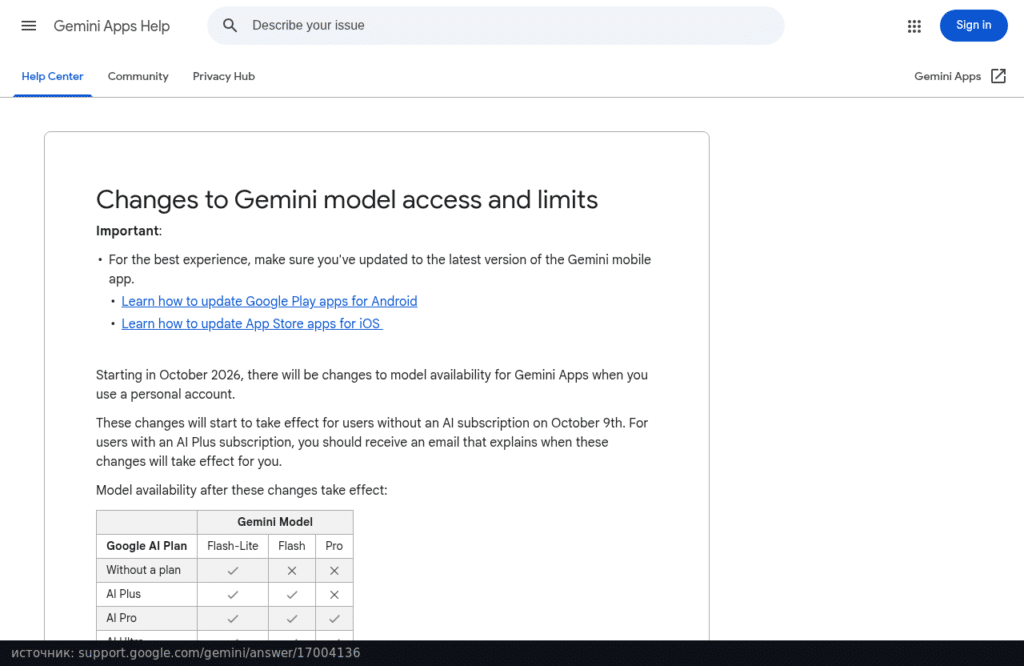Click the Flash-Lite checkmark for AI Pro

(x=232, y=618)
